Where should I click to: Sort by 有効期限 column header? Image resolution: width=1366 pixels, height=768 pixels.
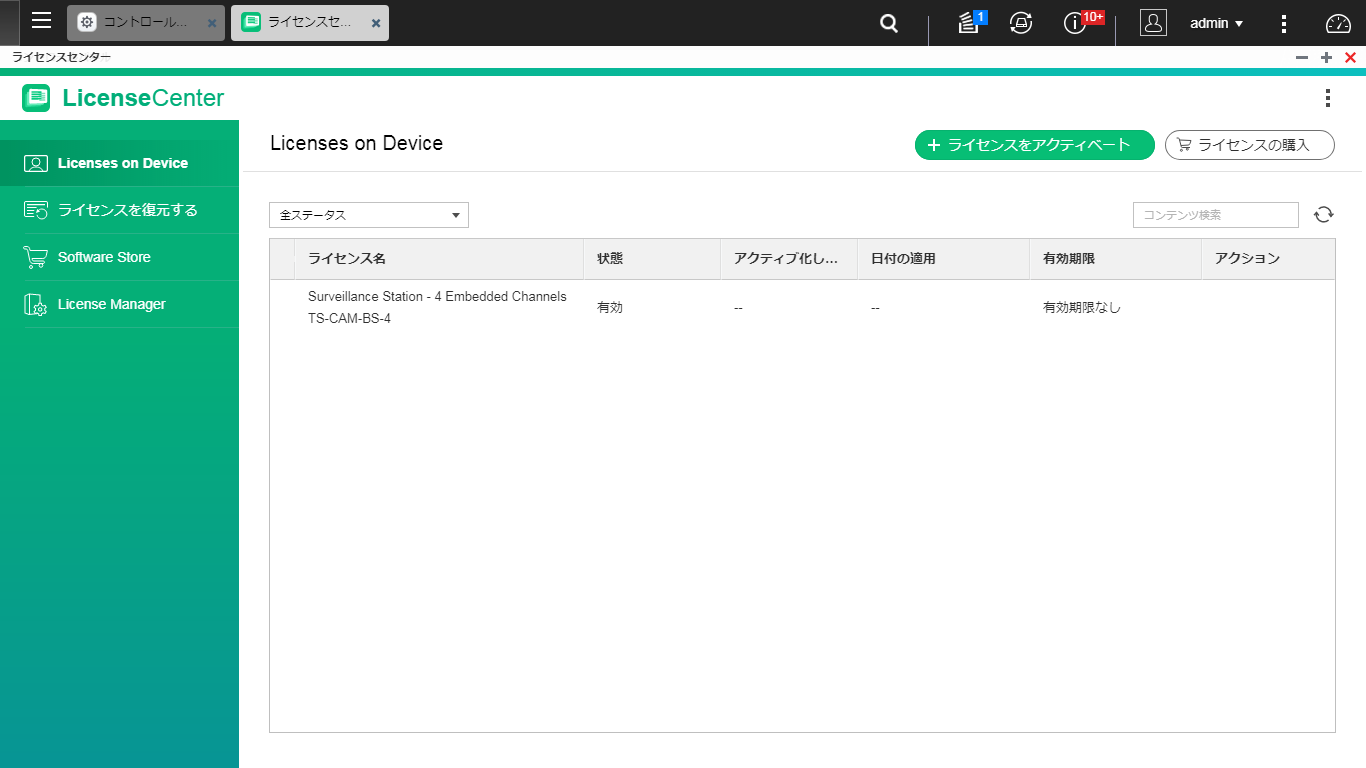click(x=1116, y=259)
